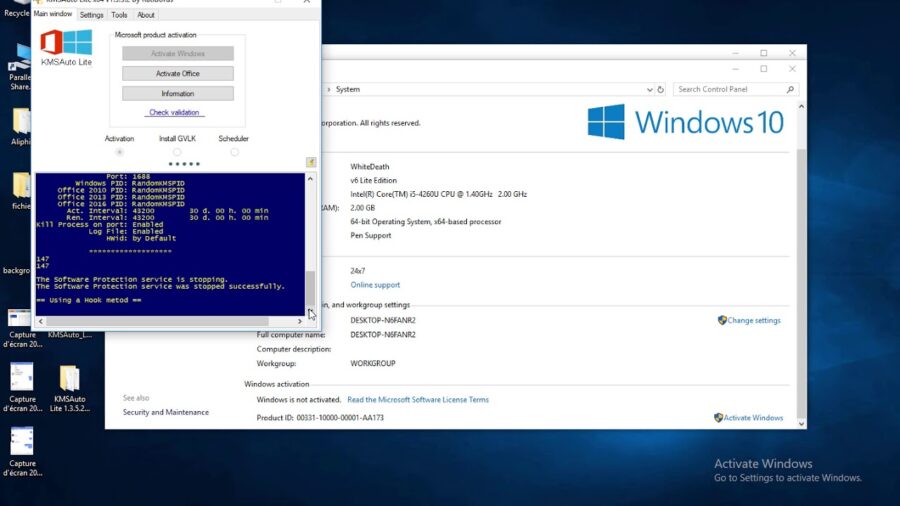Viewport: 900px width, 506px height.
Task: Click the KMSAuto Lite logo image
Action: coord(66,47)
